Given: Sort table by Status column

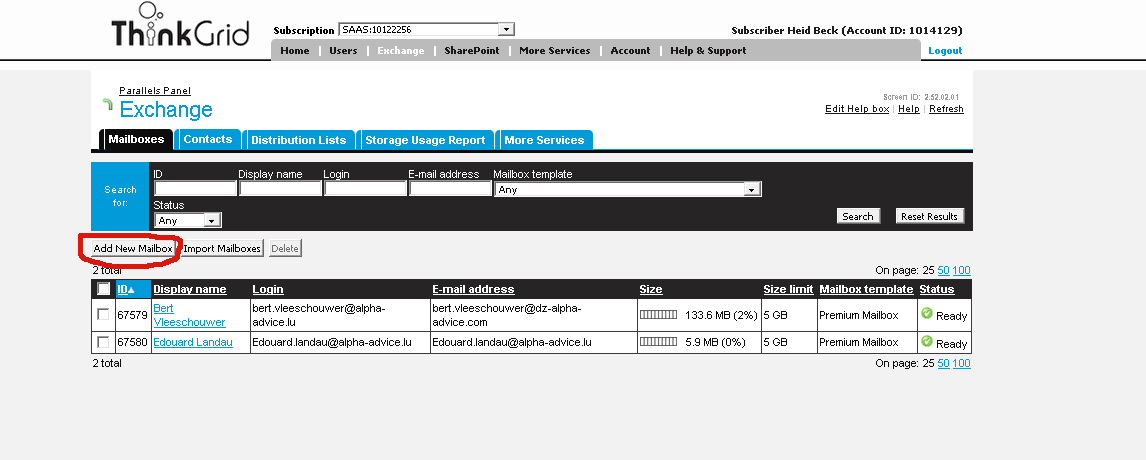Looking at the screenshot, I should (x=937, y=289).
